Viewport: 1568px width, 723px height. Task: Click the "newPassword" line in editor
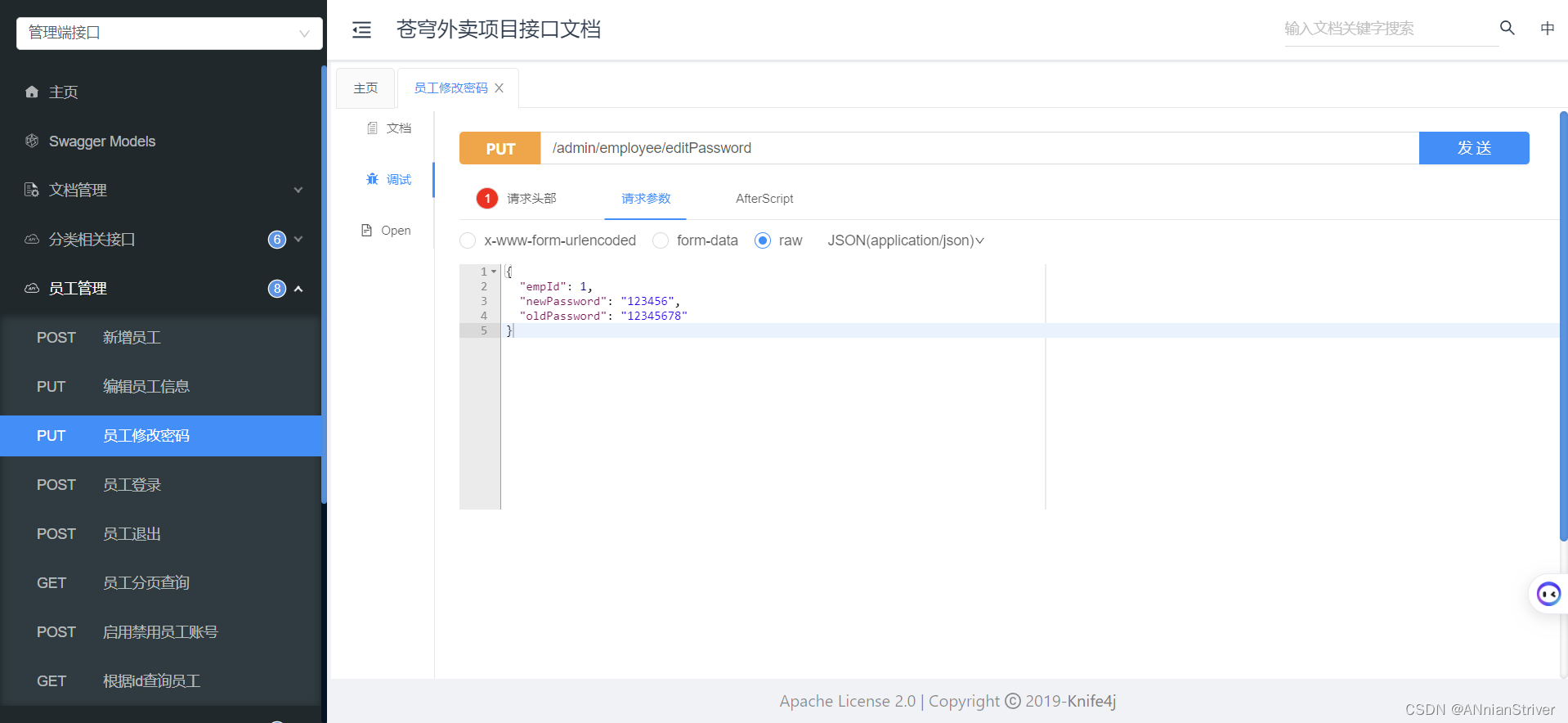[599, 301]
